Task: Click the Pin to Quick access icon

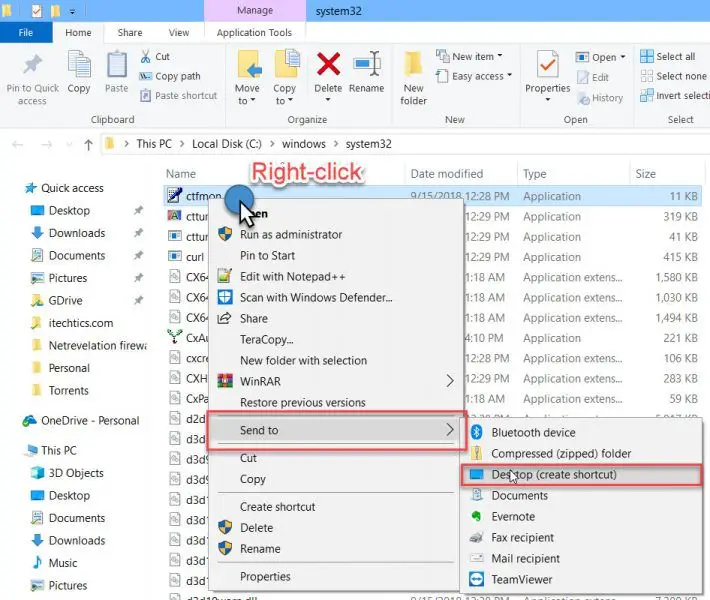Action: pos(32,64)
